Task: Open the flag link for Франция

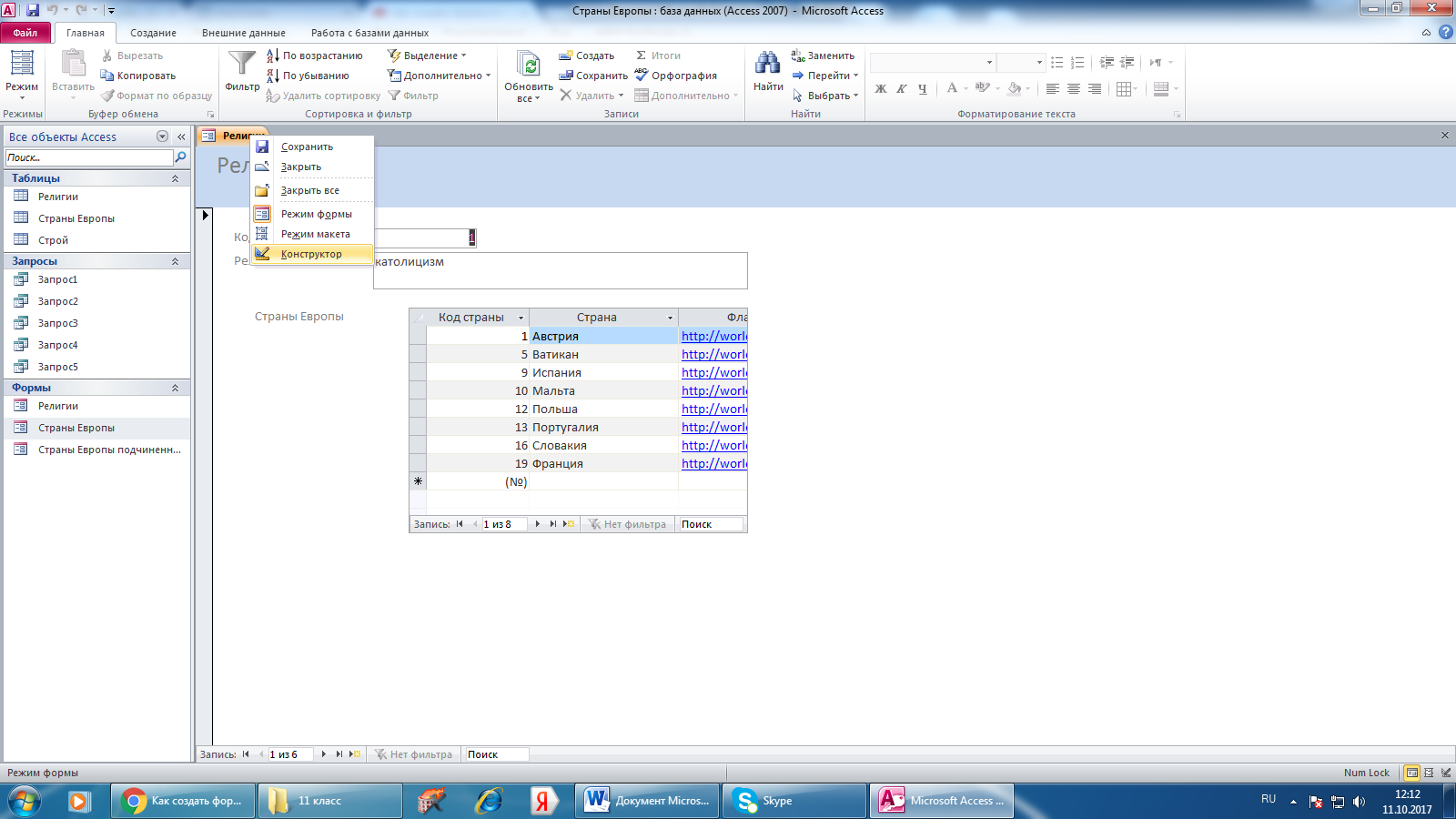Action: (x=714, y=463)
